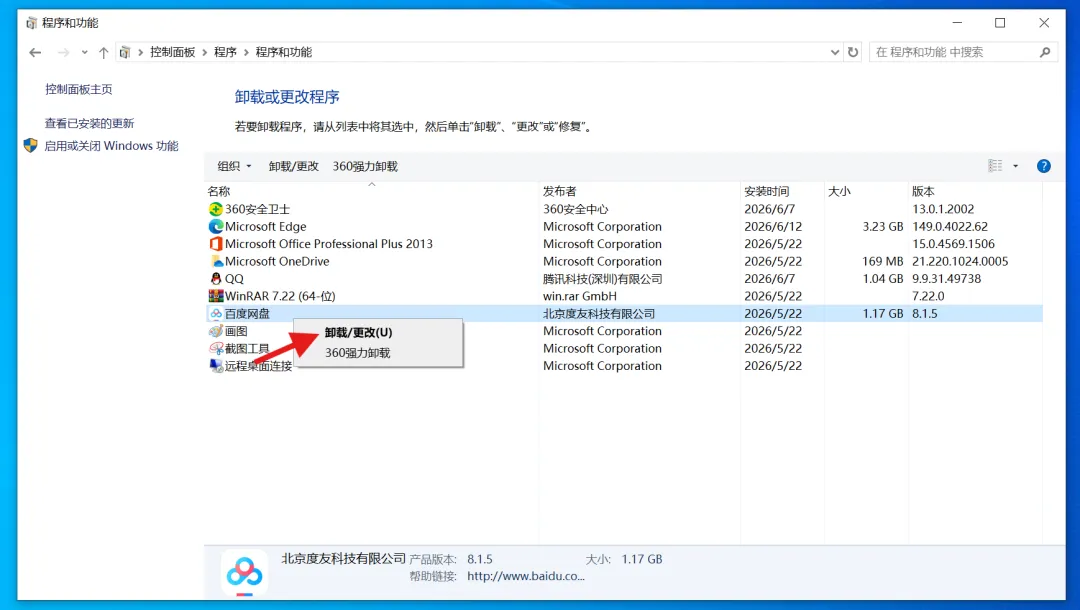Click the change view layout icon
1080x610 pixels.
click(995, 166)
